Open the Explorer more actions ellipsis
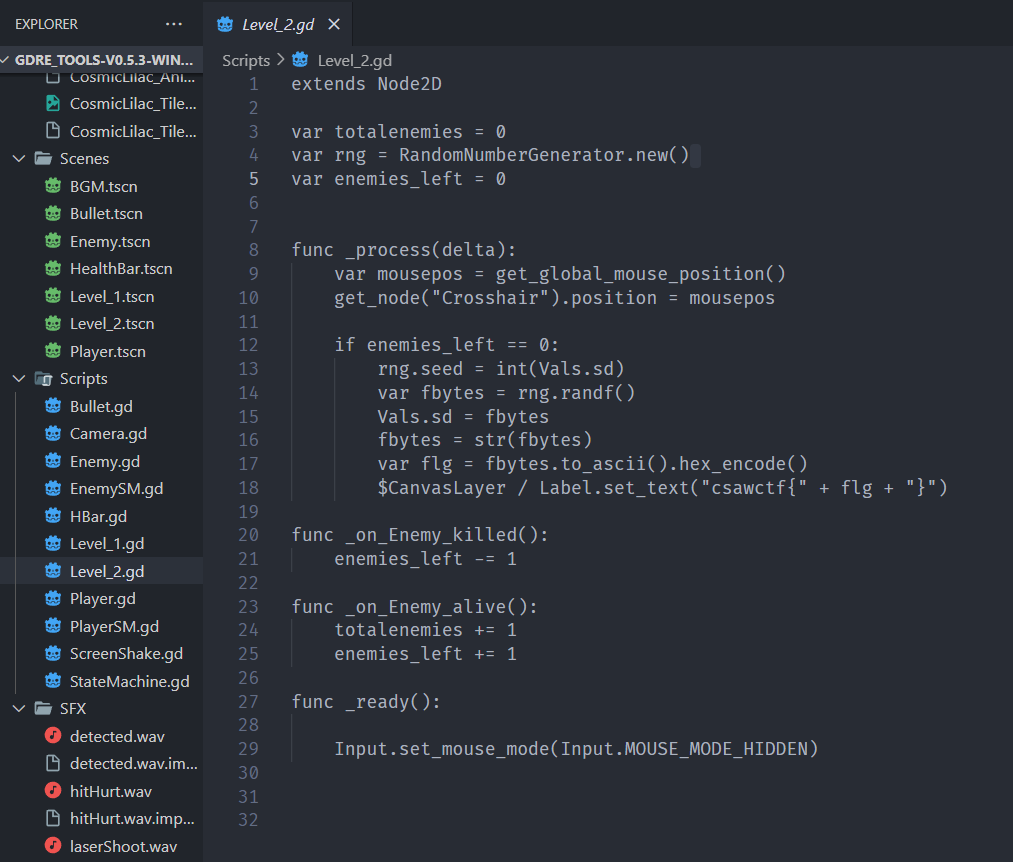Screen dimensions: 1013x862 coord(174,24)
